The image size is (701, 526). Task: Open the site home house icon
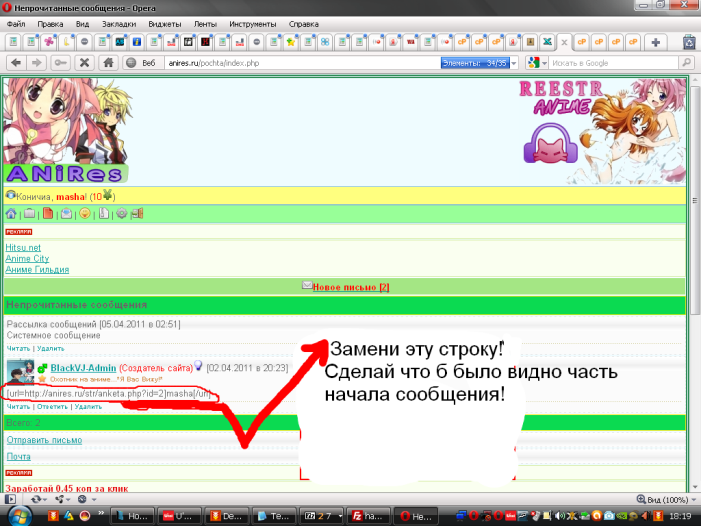(11, 214)
